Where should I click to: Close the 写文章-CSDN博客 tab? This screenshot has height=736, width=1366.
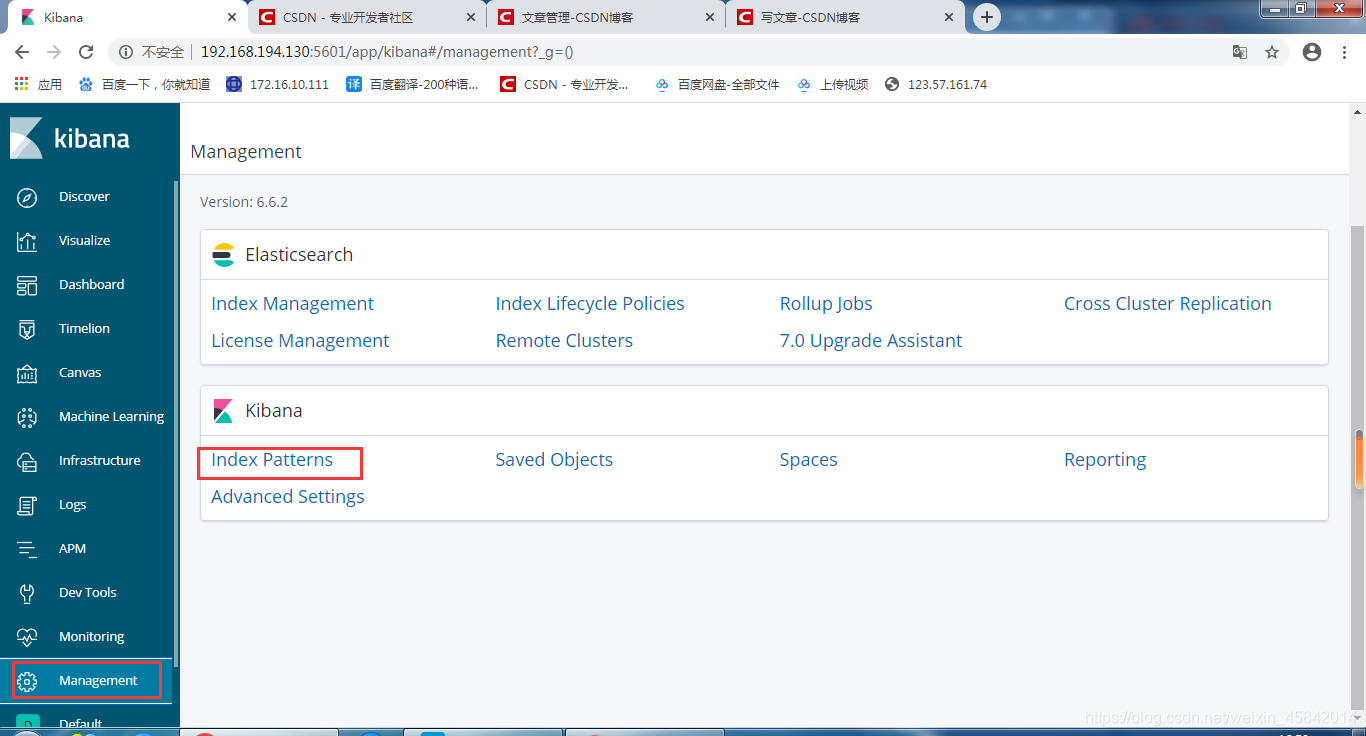[x=949, y=17]
